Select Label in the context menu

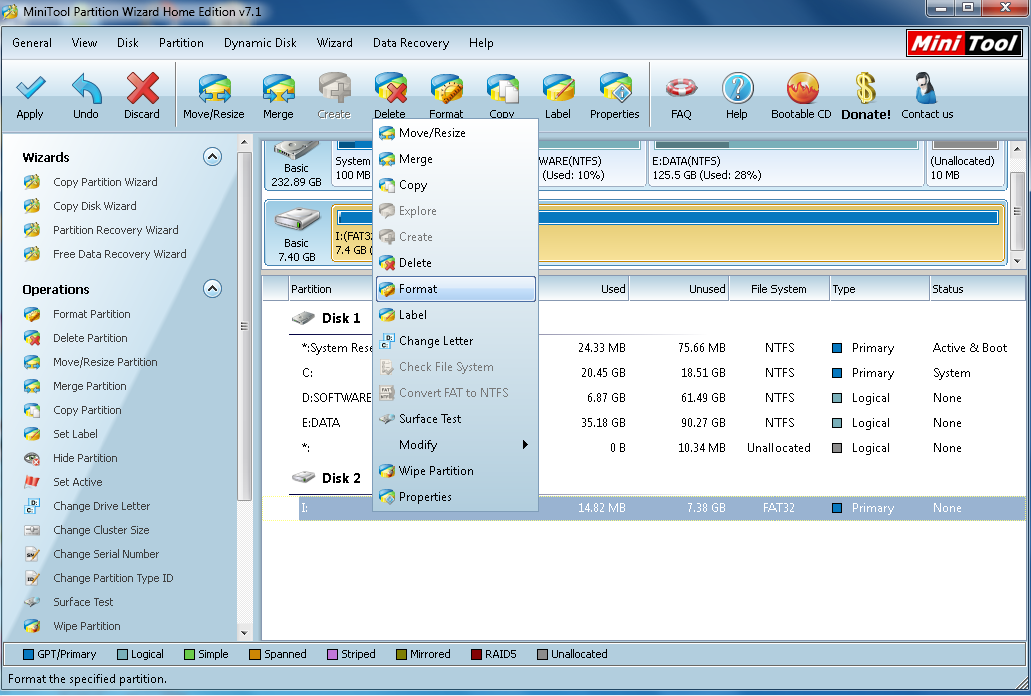[x=456, y=315]
